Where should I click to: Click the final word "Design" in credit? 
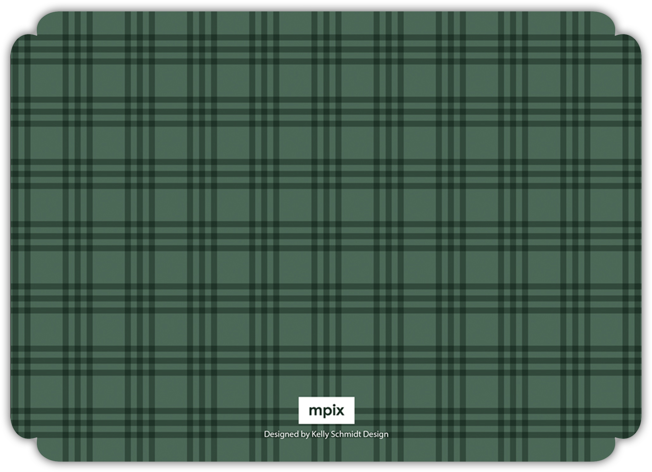377,434
